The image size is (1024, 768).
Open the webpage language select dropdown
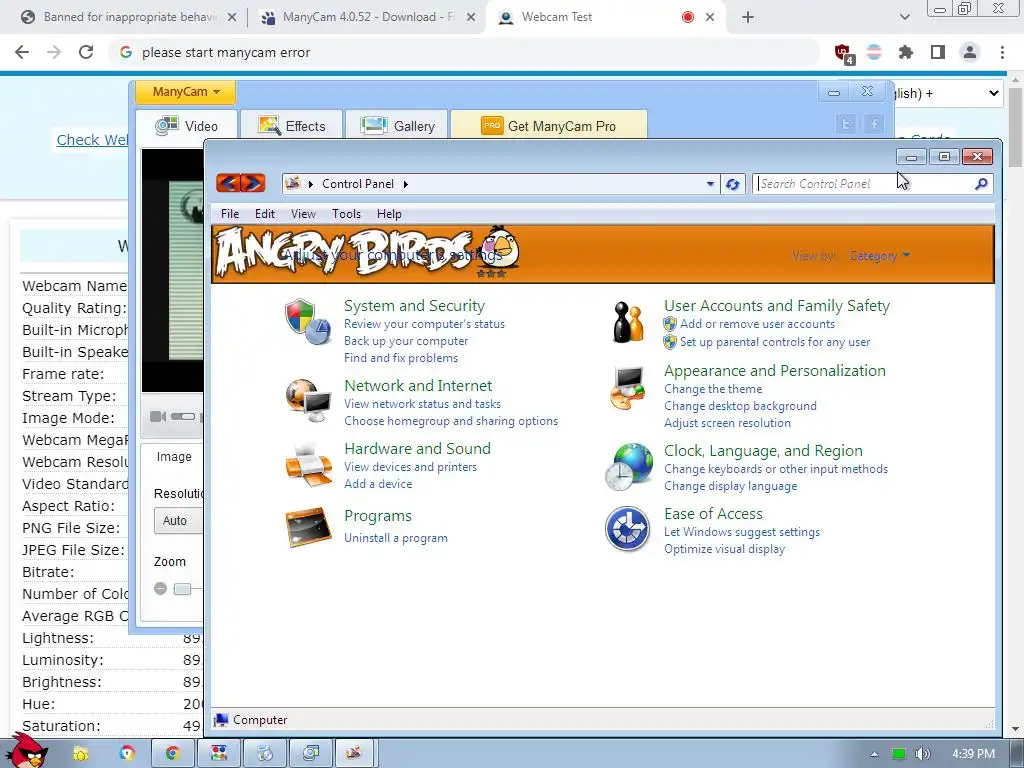coord(947,93)
